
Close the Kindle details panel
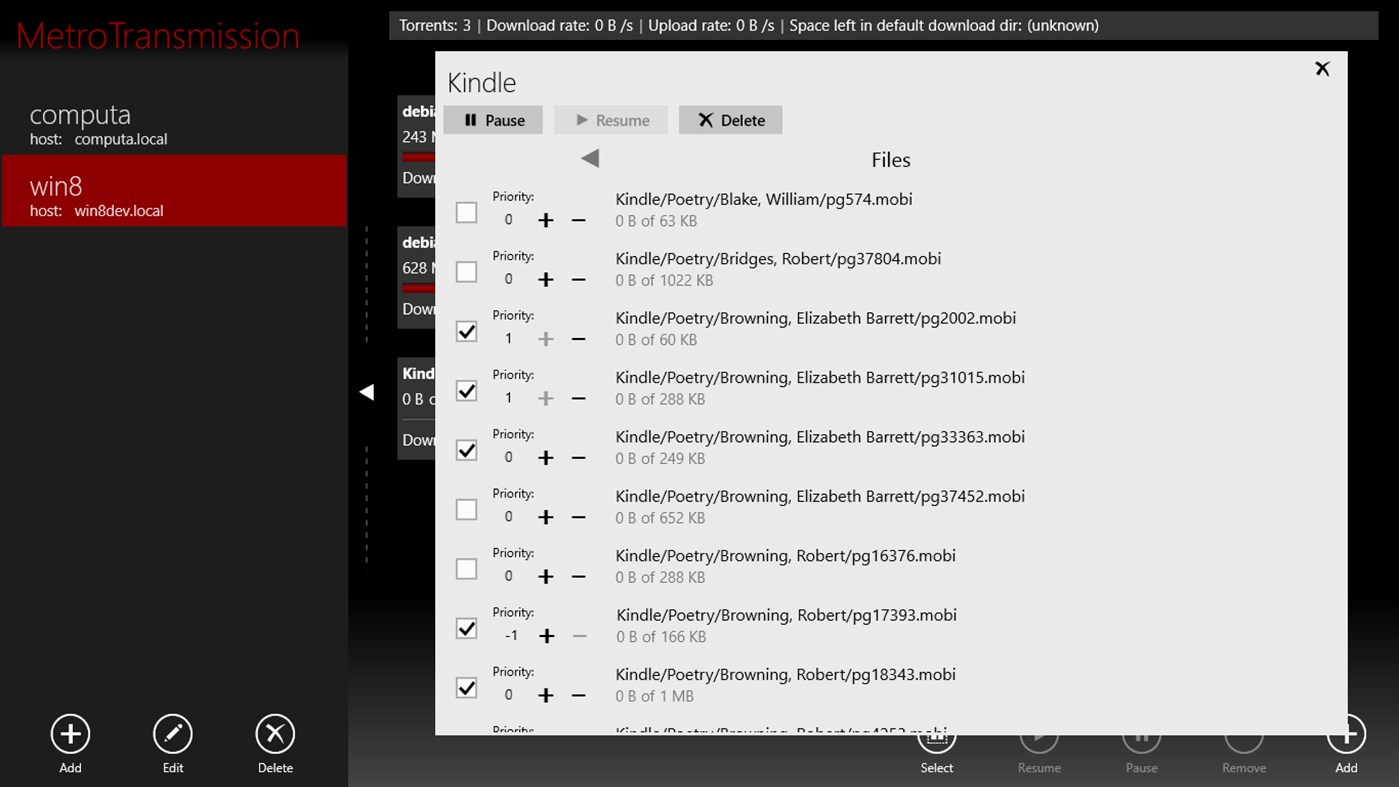point(1322,68)
